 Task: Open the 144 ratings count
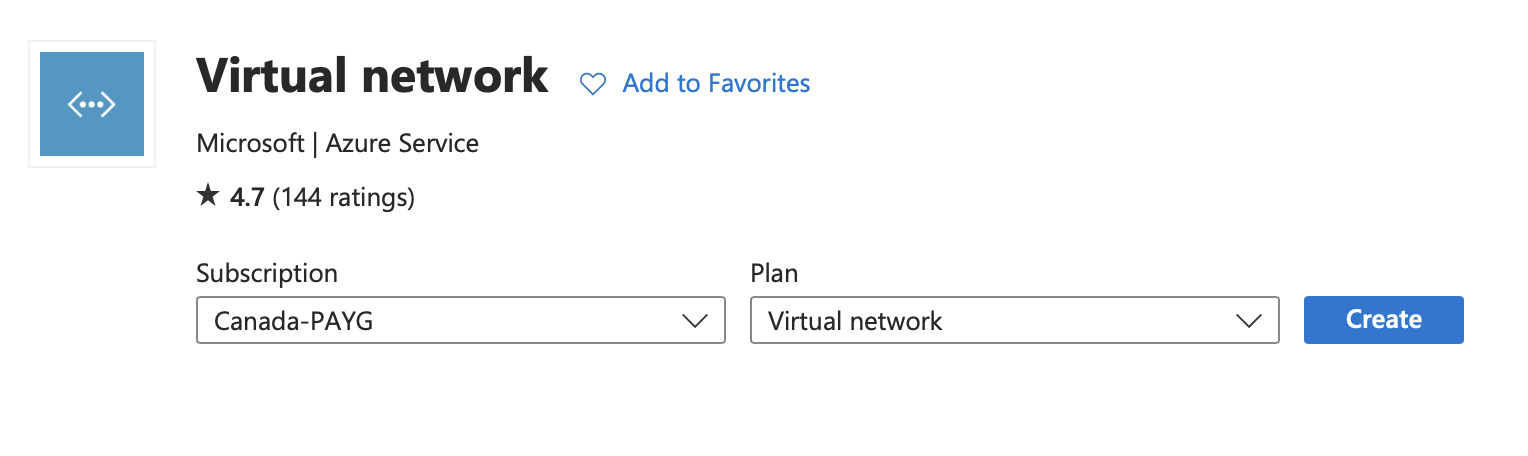point(343,198)
